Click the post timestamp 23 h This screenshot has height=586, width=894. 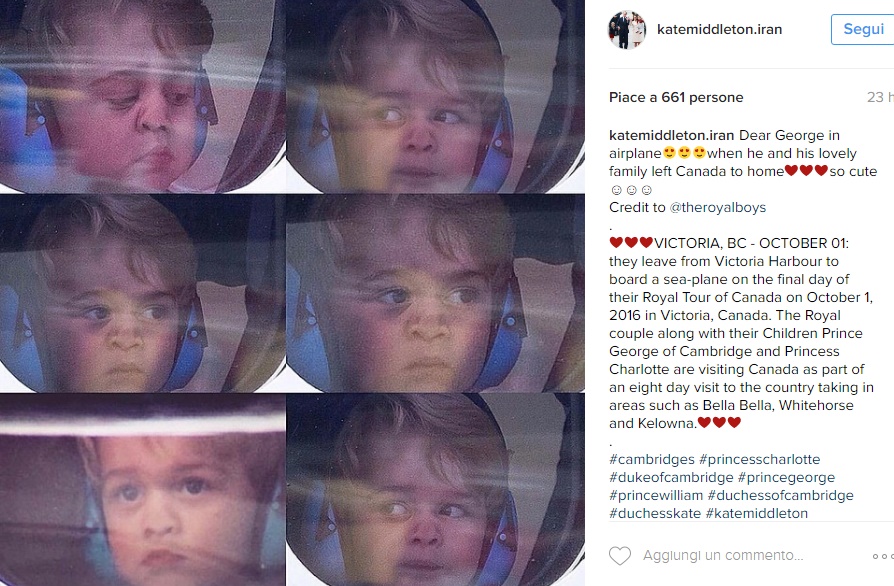880,97
